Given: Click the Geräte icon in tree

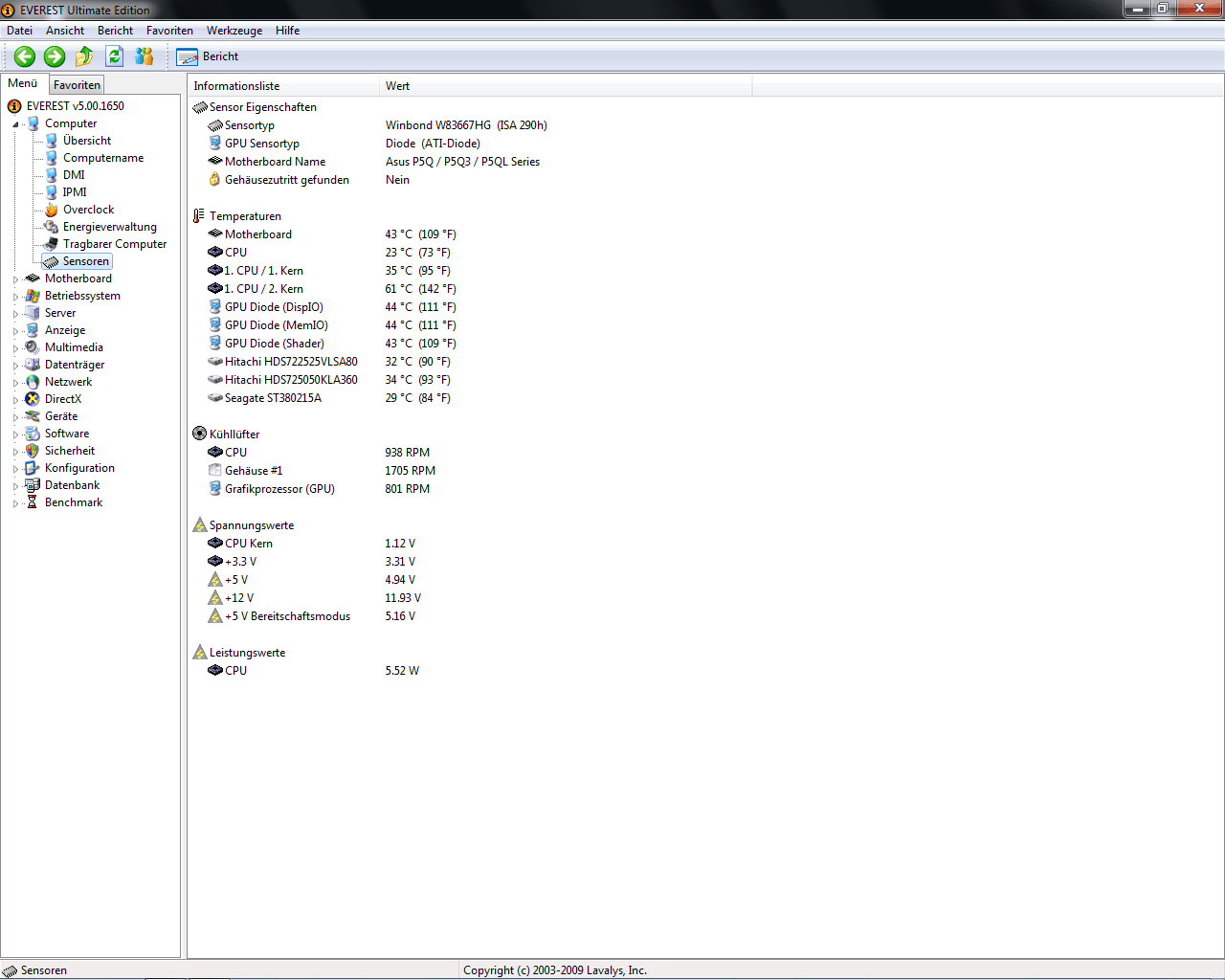Looking at the screenshot, I should point(33,416).
